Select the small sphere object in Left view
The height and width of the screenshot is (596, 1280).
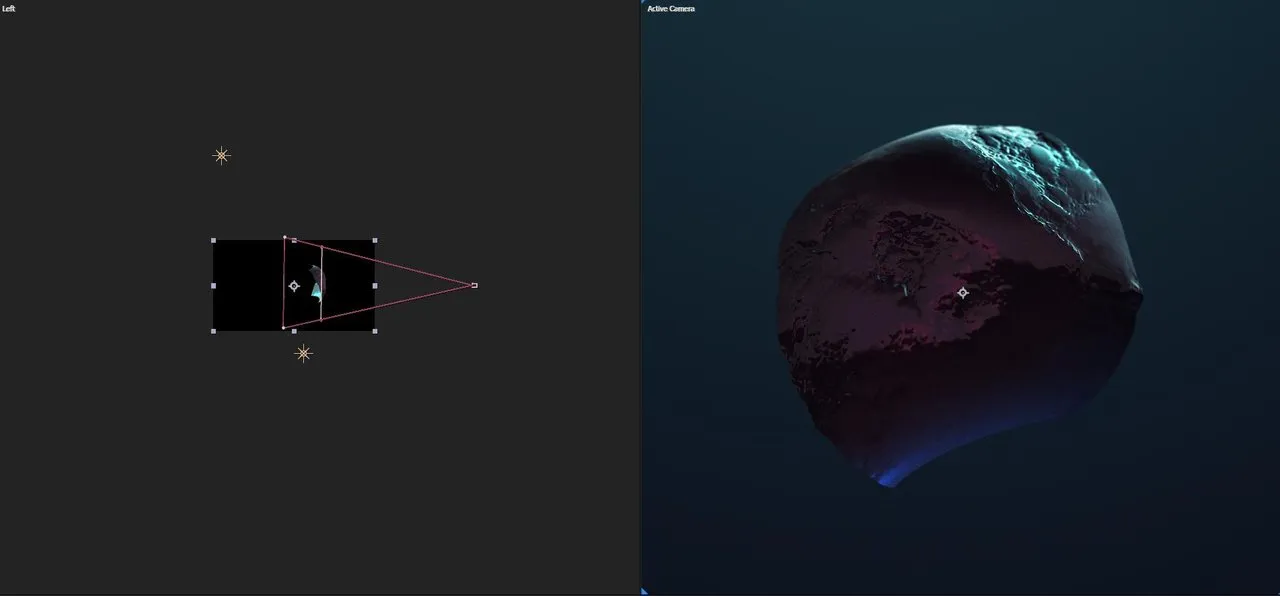tap(317, 283)
